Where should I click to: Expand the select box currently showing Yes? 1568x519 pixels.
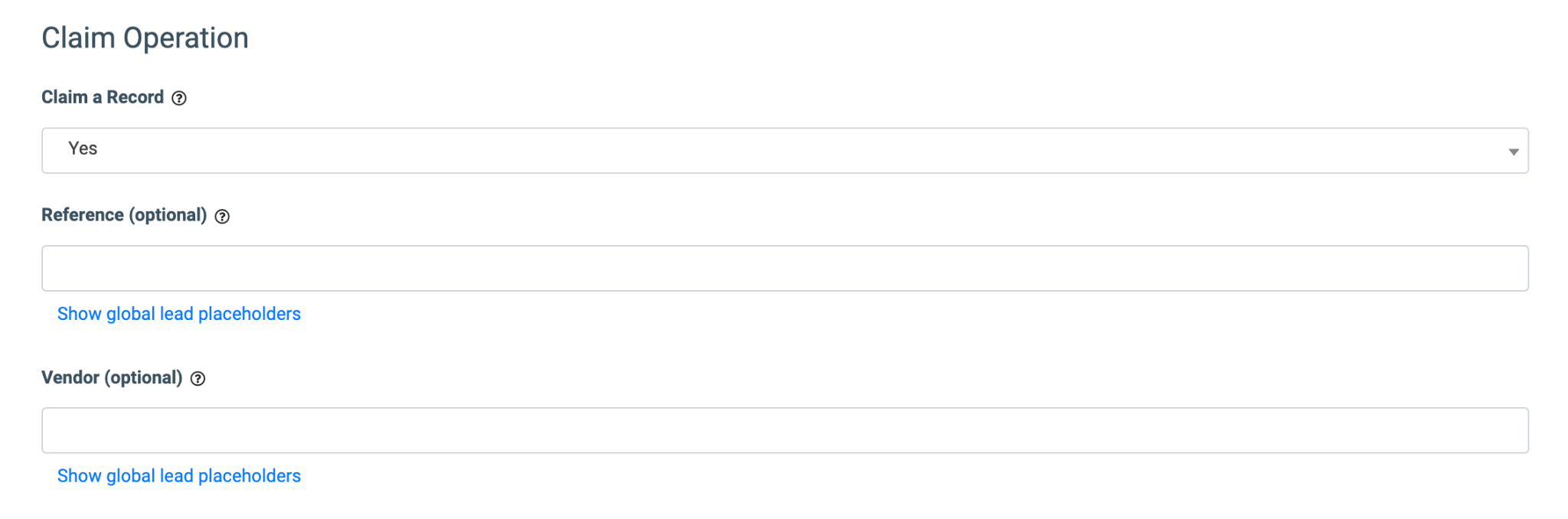coord(784,150)
